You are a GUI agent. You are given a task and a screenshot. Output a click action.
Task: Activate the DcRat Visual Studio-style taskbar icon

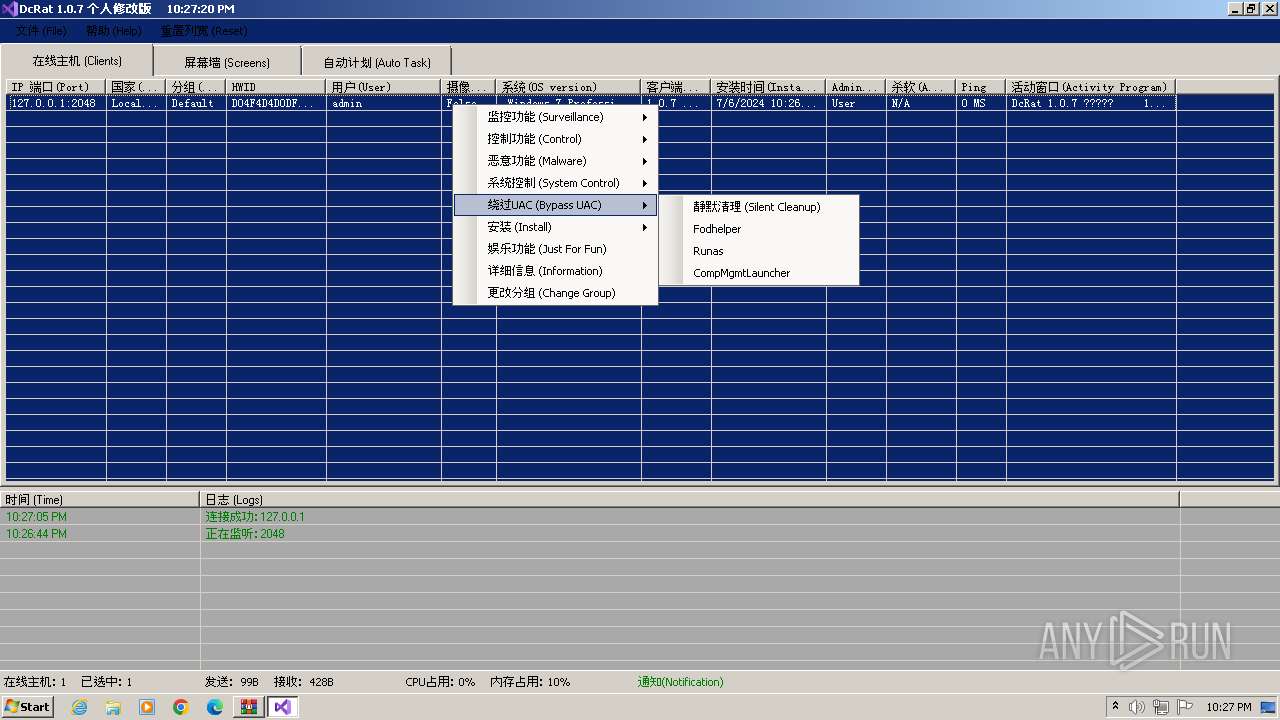coord(282,707)
